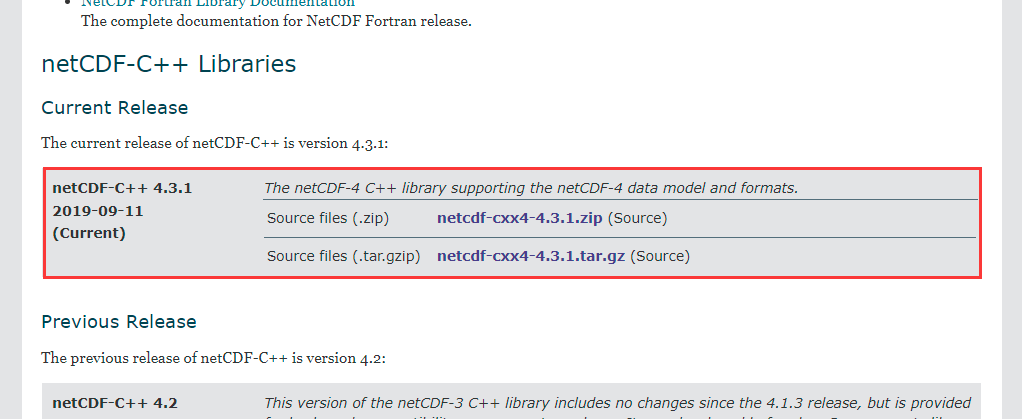Viewport: 1022px width, 419px height.
Task: Select the netCDF-C++ 4.3.1 version label
Action: 121,187
